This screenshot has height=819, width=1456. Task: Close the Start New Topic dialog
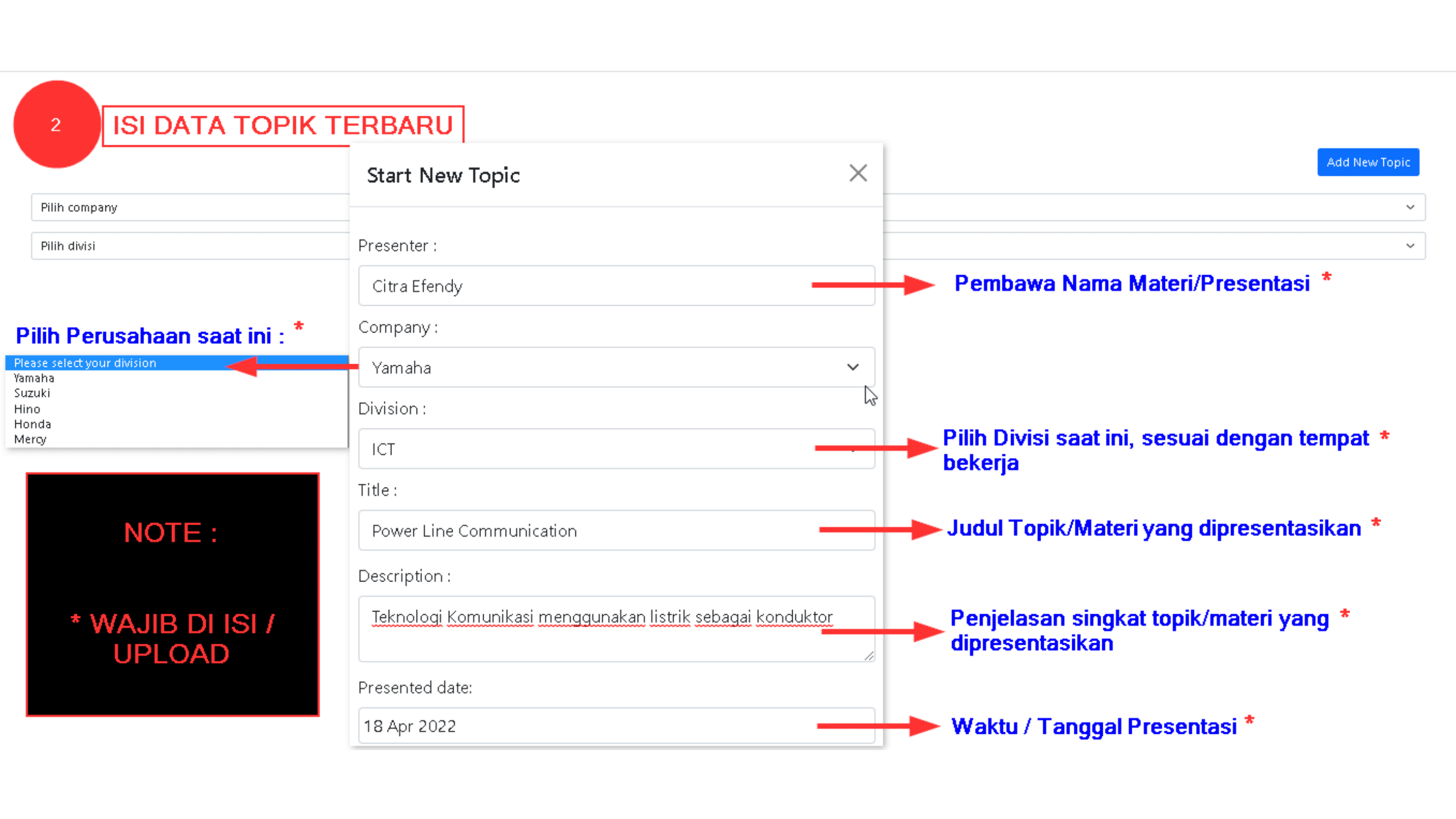click(x=858, y=173)
